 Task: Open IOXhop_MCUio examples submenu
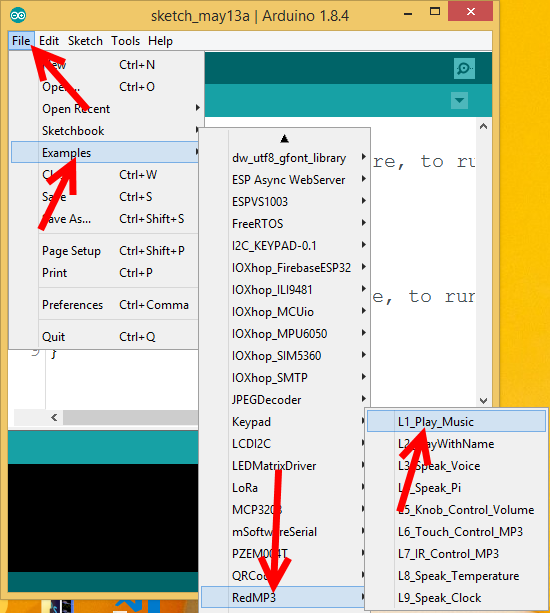click(285, 312)
